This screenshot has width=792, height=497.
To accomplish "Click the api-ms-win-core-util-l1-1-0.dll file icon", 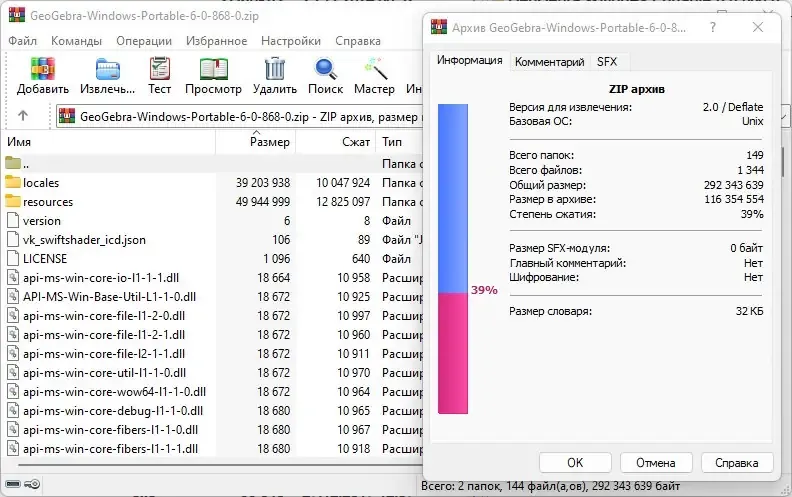I will 13,372.
